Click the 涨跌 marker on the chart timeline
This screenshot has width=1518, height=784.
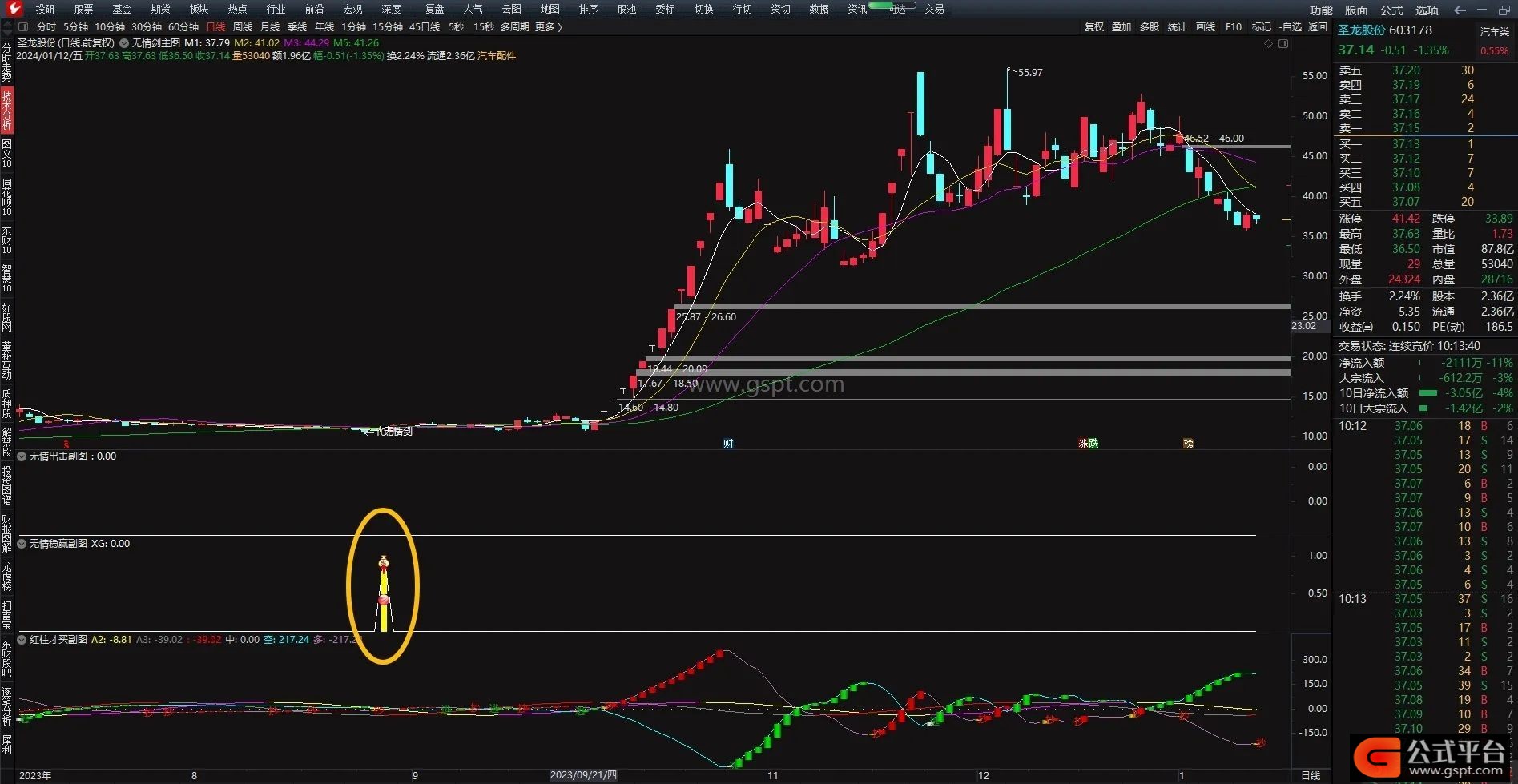point(1088,443)
